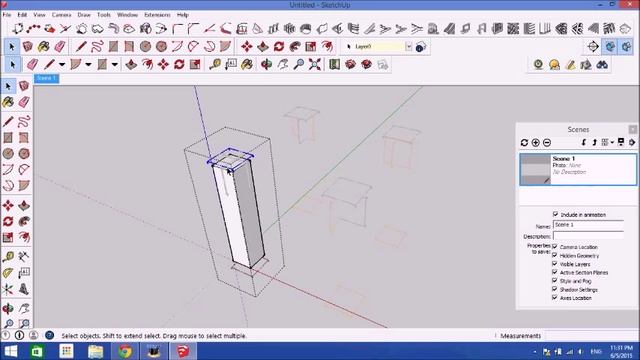
Task: Move scene up with the up arrow icon
Action: (594, 142)
